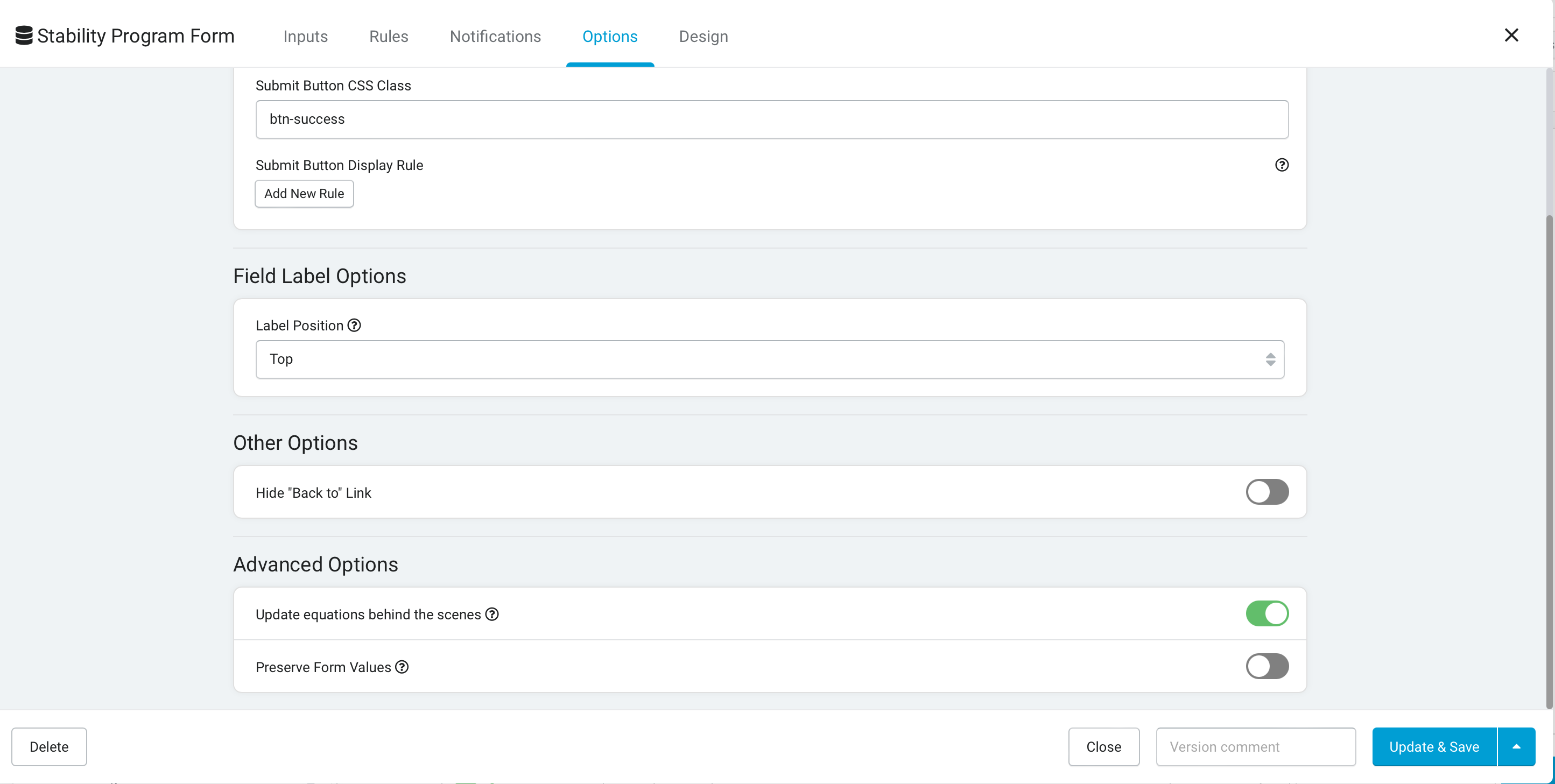The width and height of the screenshot is (1555, 784).
Task: Switch to the Inputs tab
Action: 305,36
